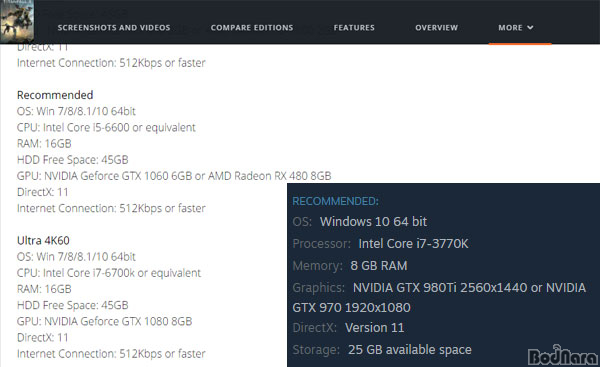
Task: Click the game cover thumbnail
Action: pos(17,21)
